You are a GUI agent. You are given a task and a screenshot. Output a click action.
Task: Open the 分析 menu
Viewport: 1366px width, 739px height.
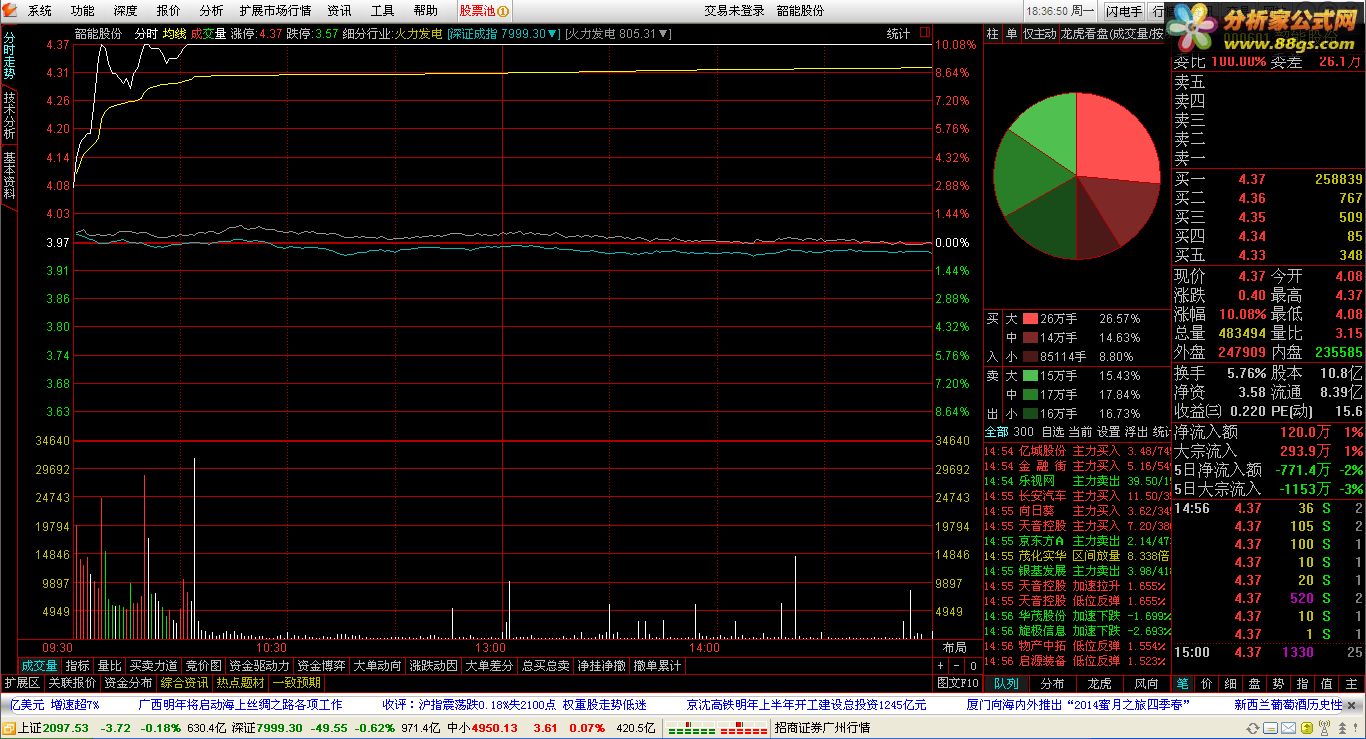click(x=211, y=11)
